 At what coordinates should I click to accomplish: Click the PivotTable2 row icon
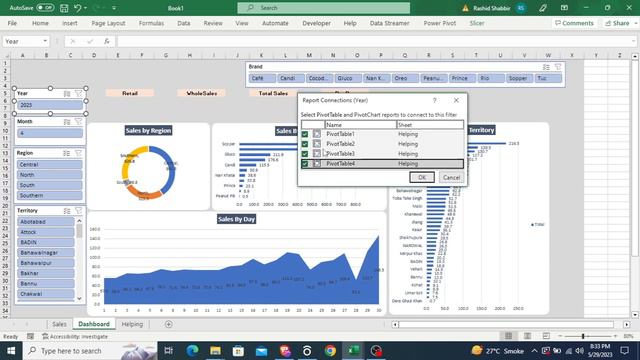317,144
